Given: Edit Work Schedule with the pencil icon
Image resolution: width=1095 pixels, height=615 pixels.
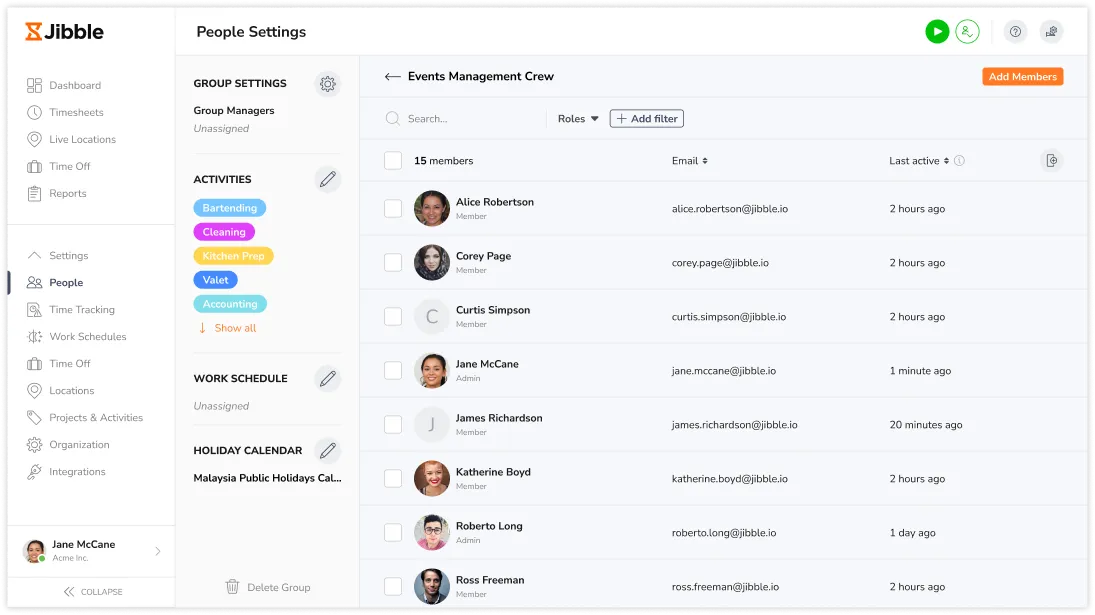Looking at the screenshot, I should coord(327,379).
